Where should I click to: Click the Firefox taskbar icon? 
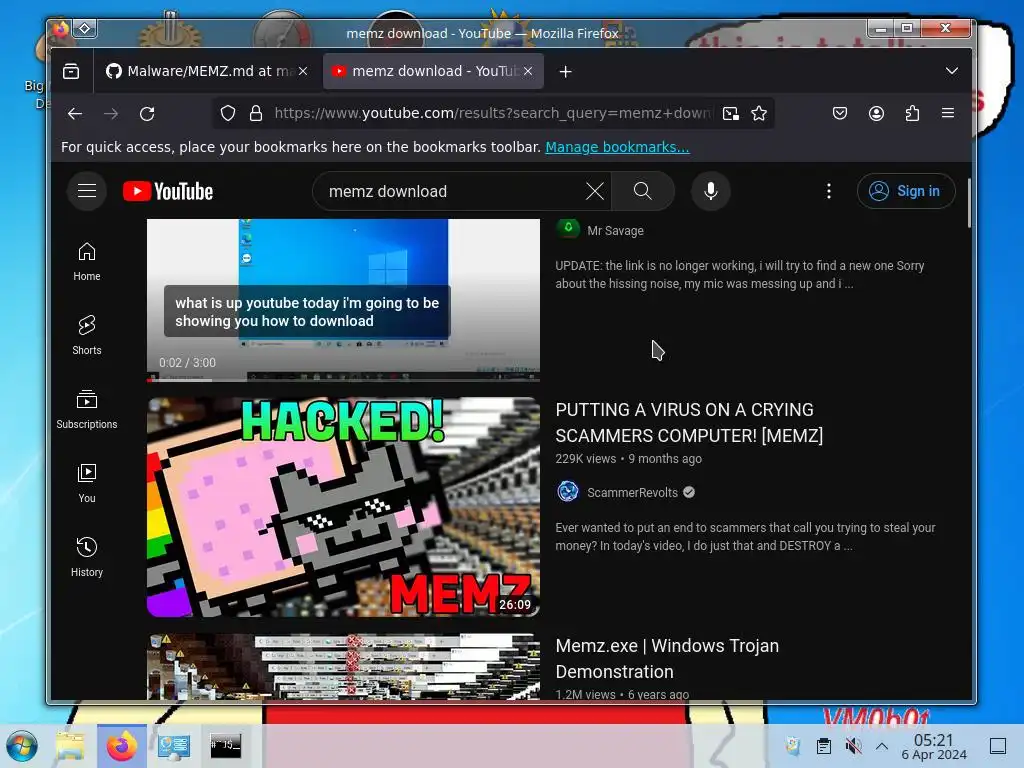tap(122, 746)
